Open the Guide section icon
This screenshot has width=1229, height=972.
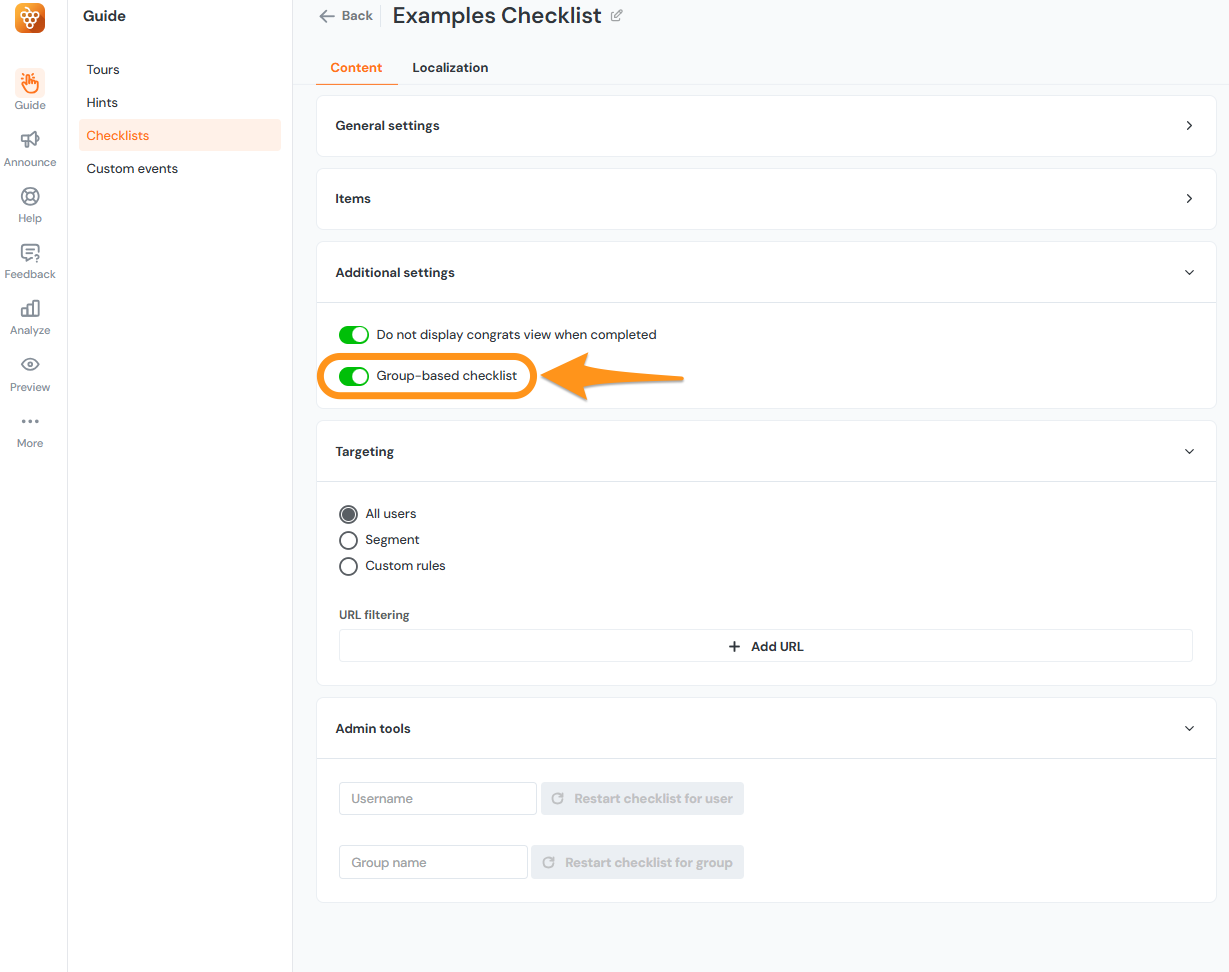[x=30, y=83]
